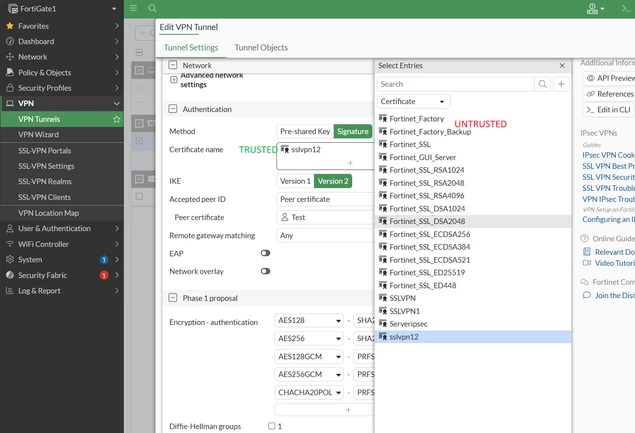Toggle favorite star beside VPN Tunnels
Screen dimensions: 635x433
coord(117,119)
